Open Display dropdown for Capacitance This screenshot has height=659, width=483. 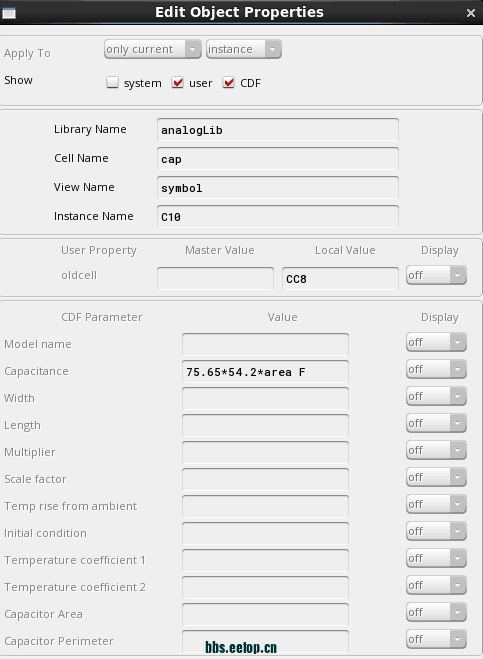tap(436, 369)
